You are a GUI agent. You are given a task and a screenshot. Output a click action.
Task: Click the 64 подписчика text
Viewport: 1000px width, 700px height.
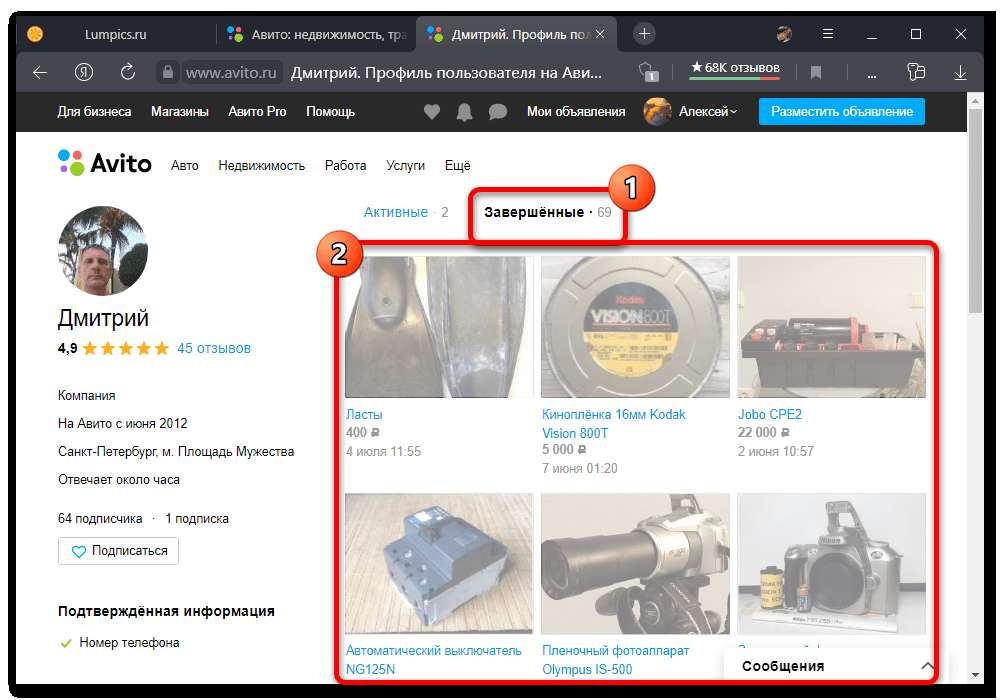point(100,518)
